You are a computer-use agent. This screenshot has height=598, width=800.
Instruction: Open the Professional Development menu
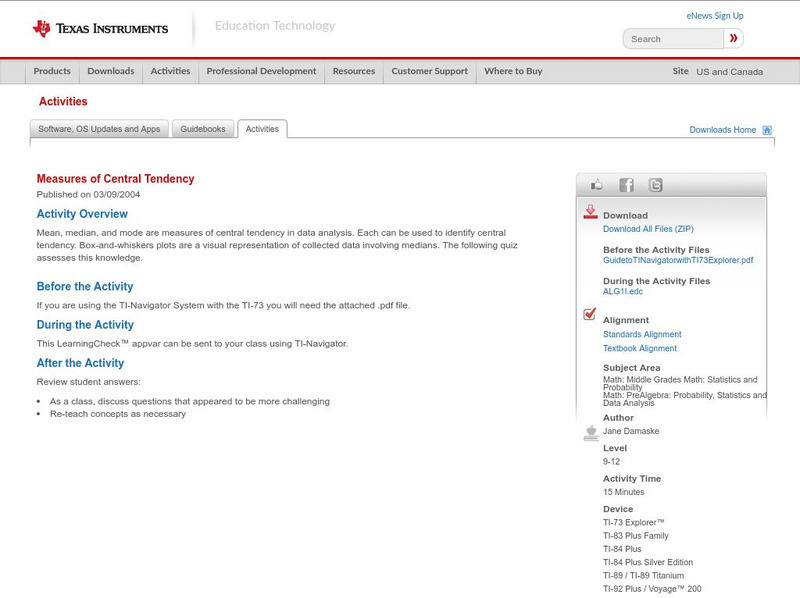(x=261, y=71)
